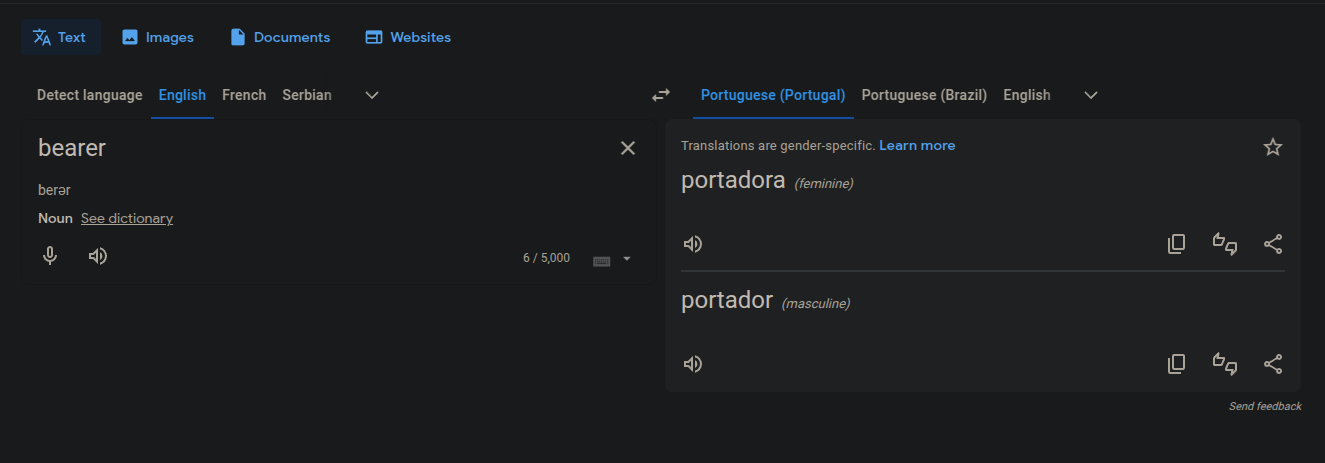
Task: Select Portuguese (Brazil) as target language
Action: pyautogui.click(x=924, y=95)
